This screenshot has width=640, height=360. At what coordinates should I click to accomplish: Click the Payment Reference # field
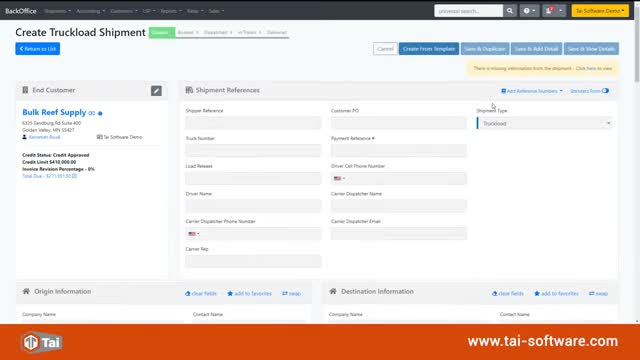click(x=398, y=151)
